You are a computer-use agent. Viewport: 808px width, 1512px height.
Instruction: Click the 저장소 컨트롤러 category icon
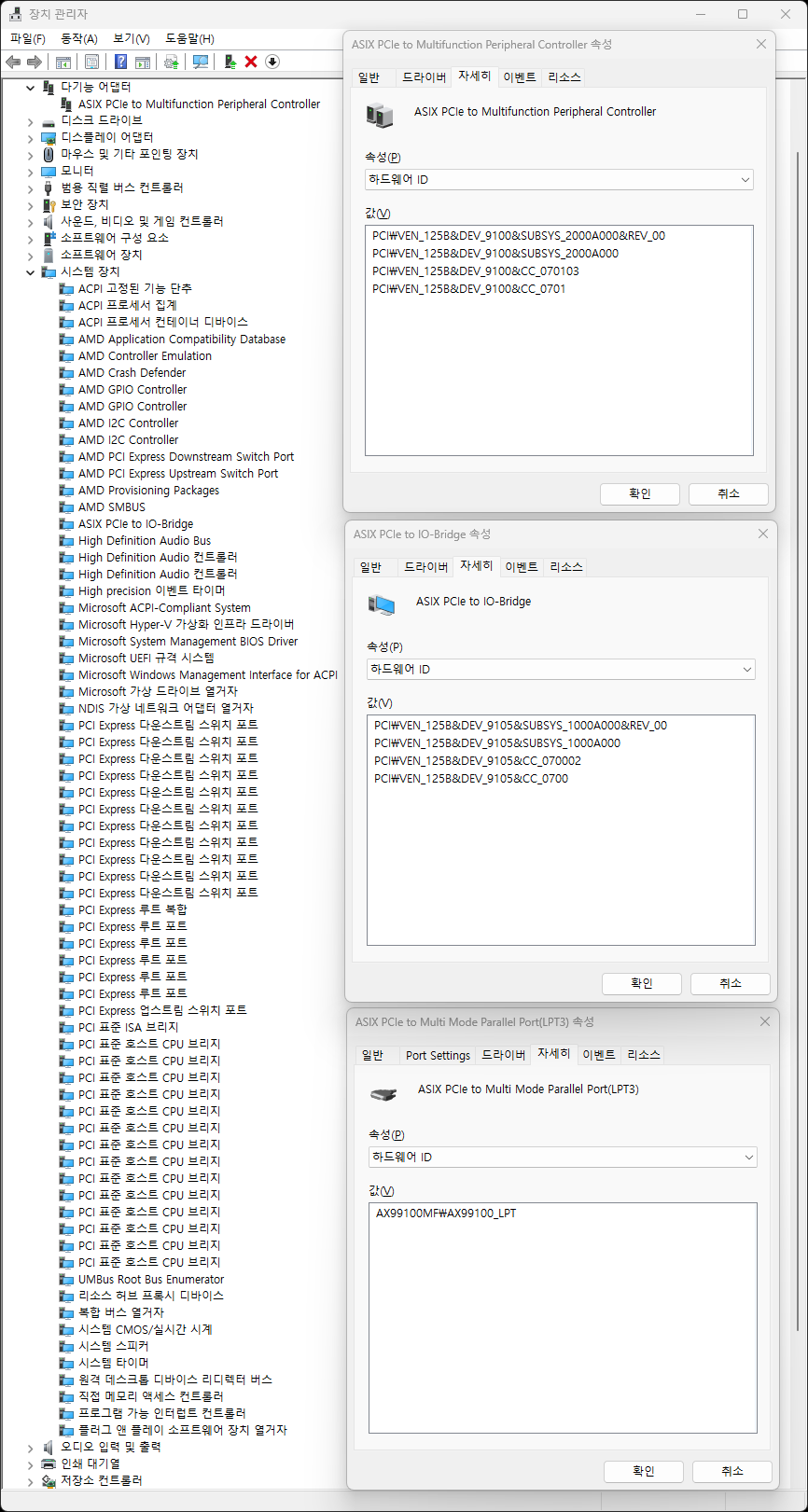click(49, 1480)
